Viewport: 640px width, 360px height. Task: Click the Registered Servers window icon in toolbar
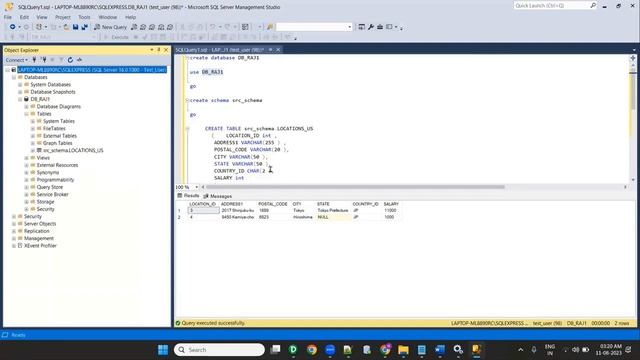[x=362, y=27]
